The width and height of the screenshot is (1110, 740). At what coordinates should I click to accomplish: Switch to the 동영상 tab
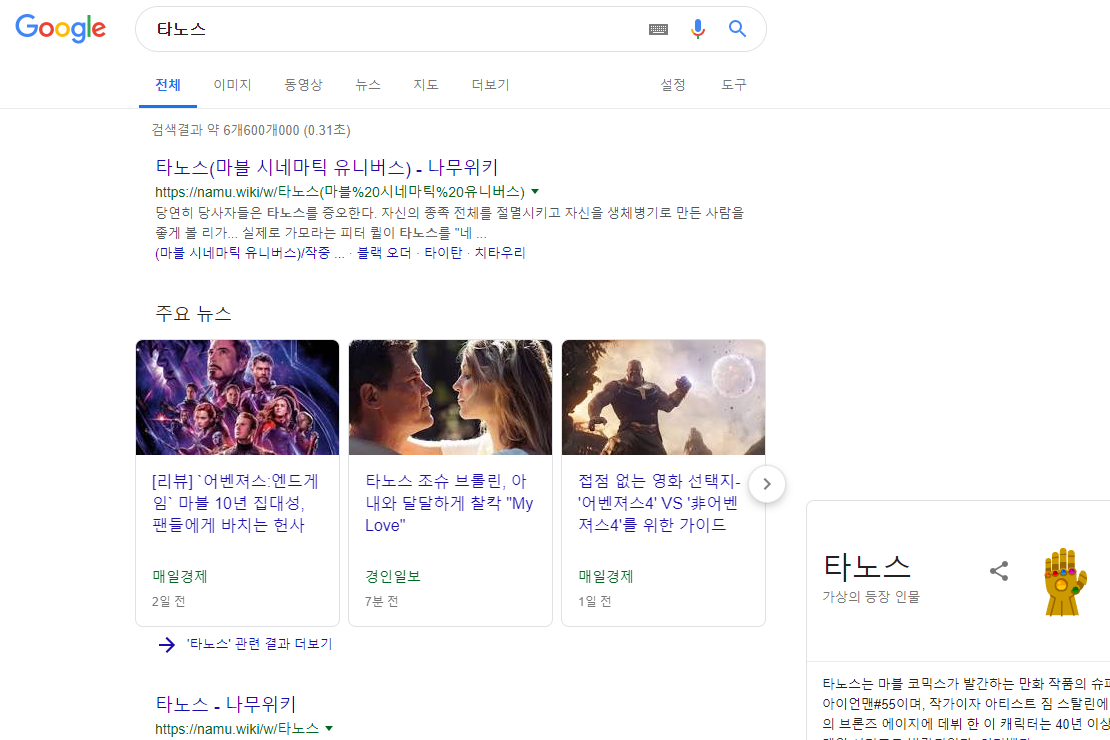pos(303,85)
